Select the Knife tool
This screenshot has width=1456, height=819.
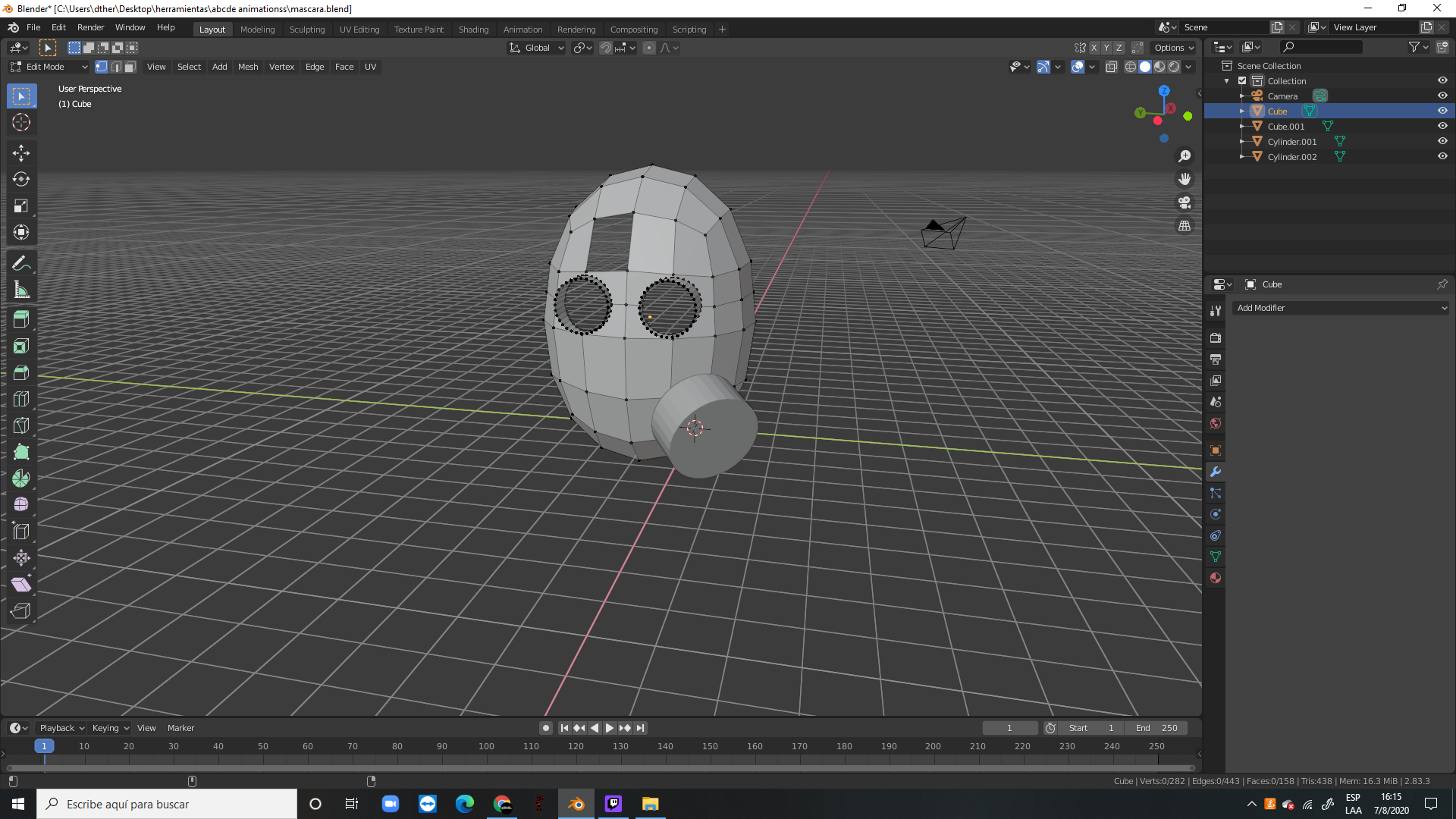(21, 425)
